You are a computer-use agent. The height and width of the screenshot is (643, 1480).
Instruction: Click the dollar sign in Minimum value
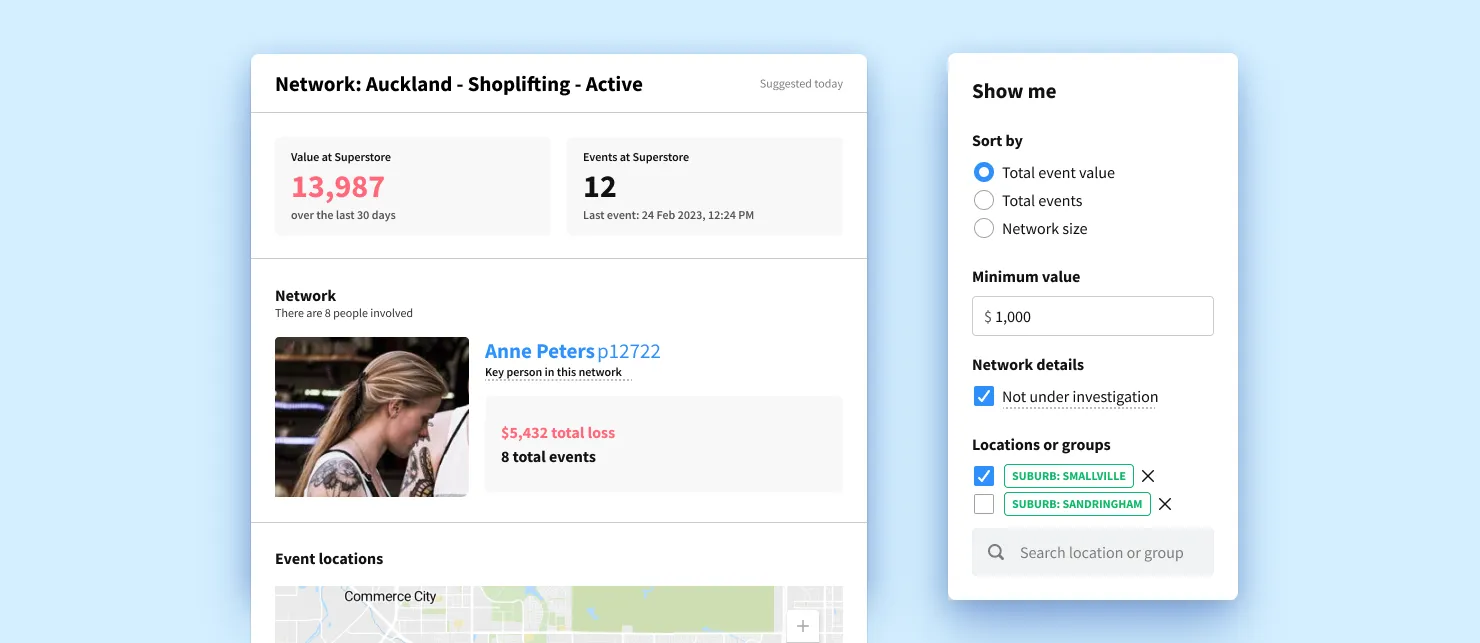tap(988, 317)
